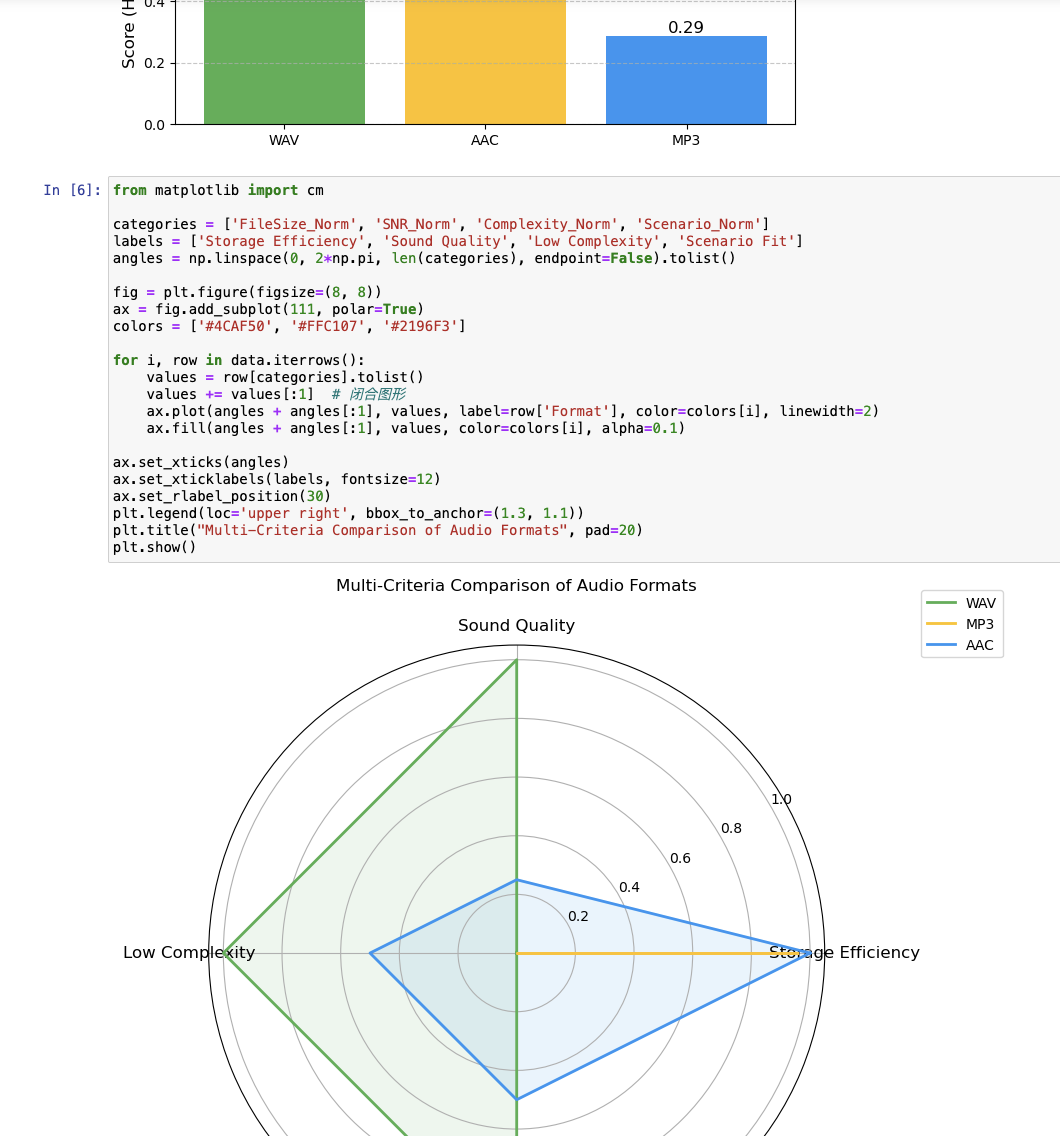Viewport: 1060px width, 1136px height.
Task: Click the AAC entry in the radar legend
Action: point(960,645)
